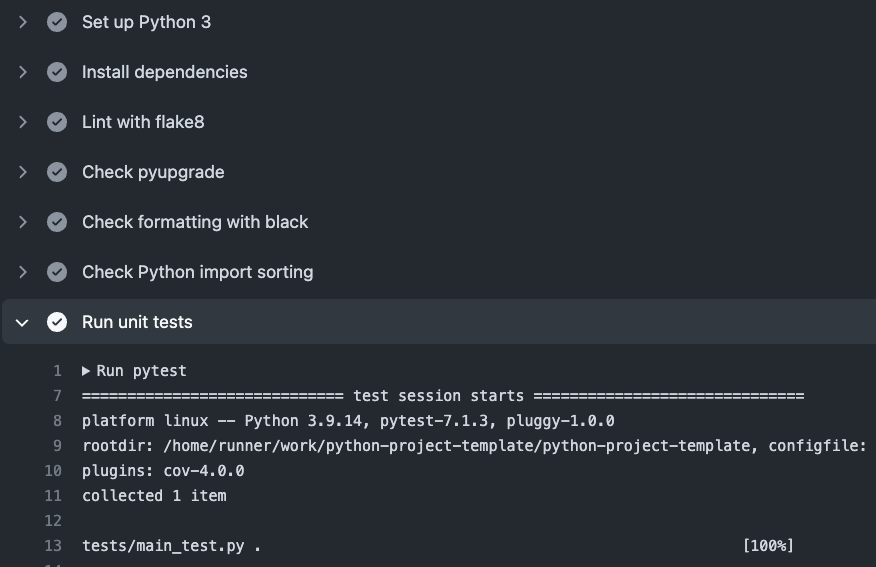Expand the Check Python import sorting chevron
The image size is (876, 567).
coord(23,272)
